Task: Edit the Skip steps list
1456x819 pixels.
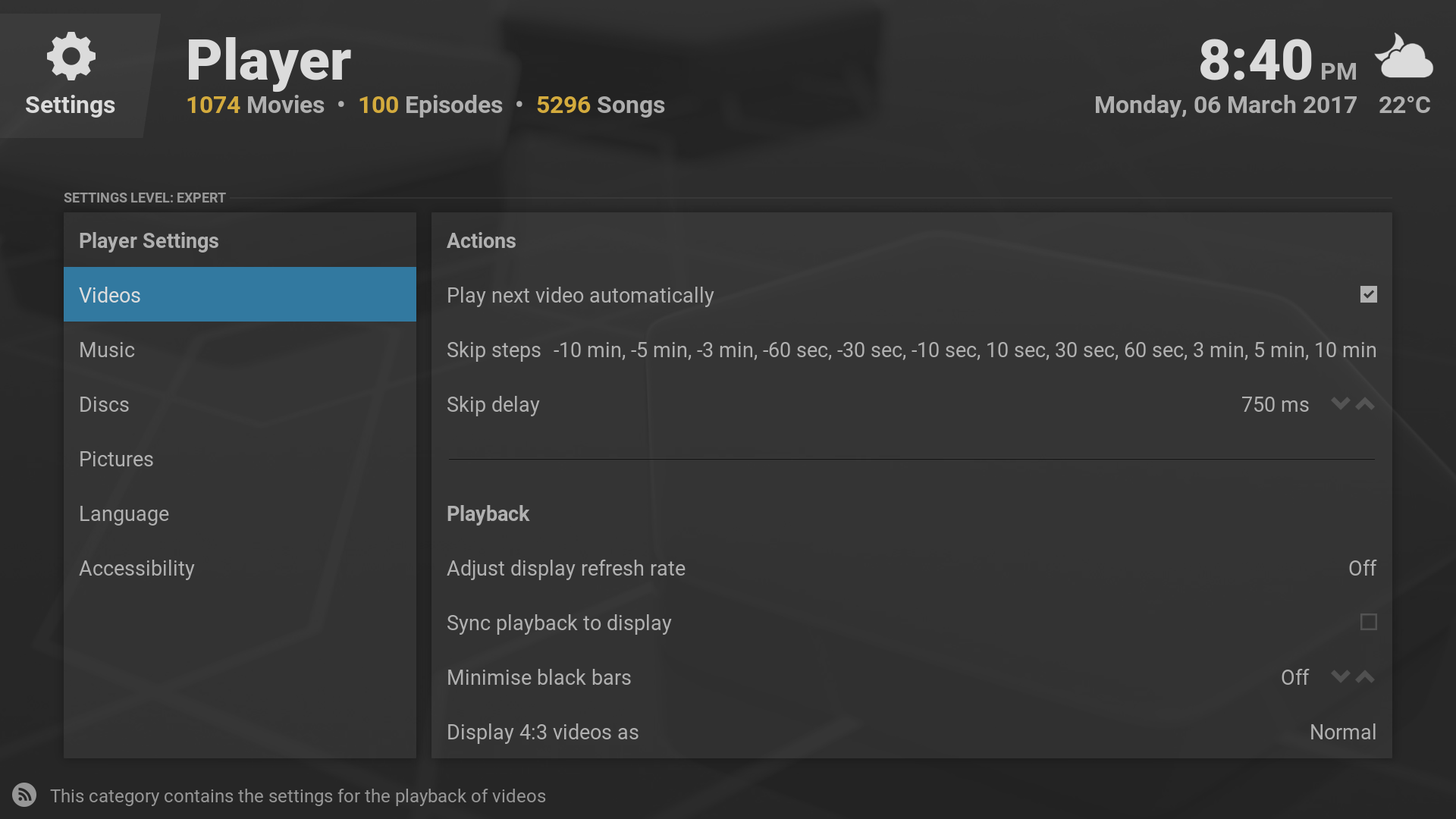Action: (x=910, y=350)
